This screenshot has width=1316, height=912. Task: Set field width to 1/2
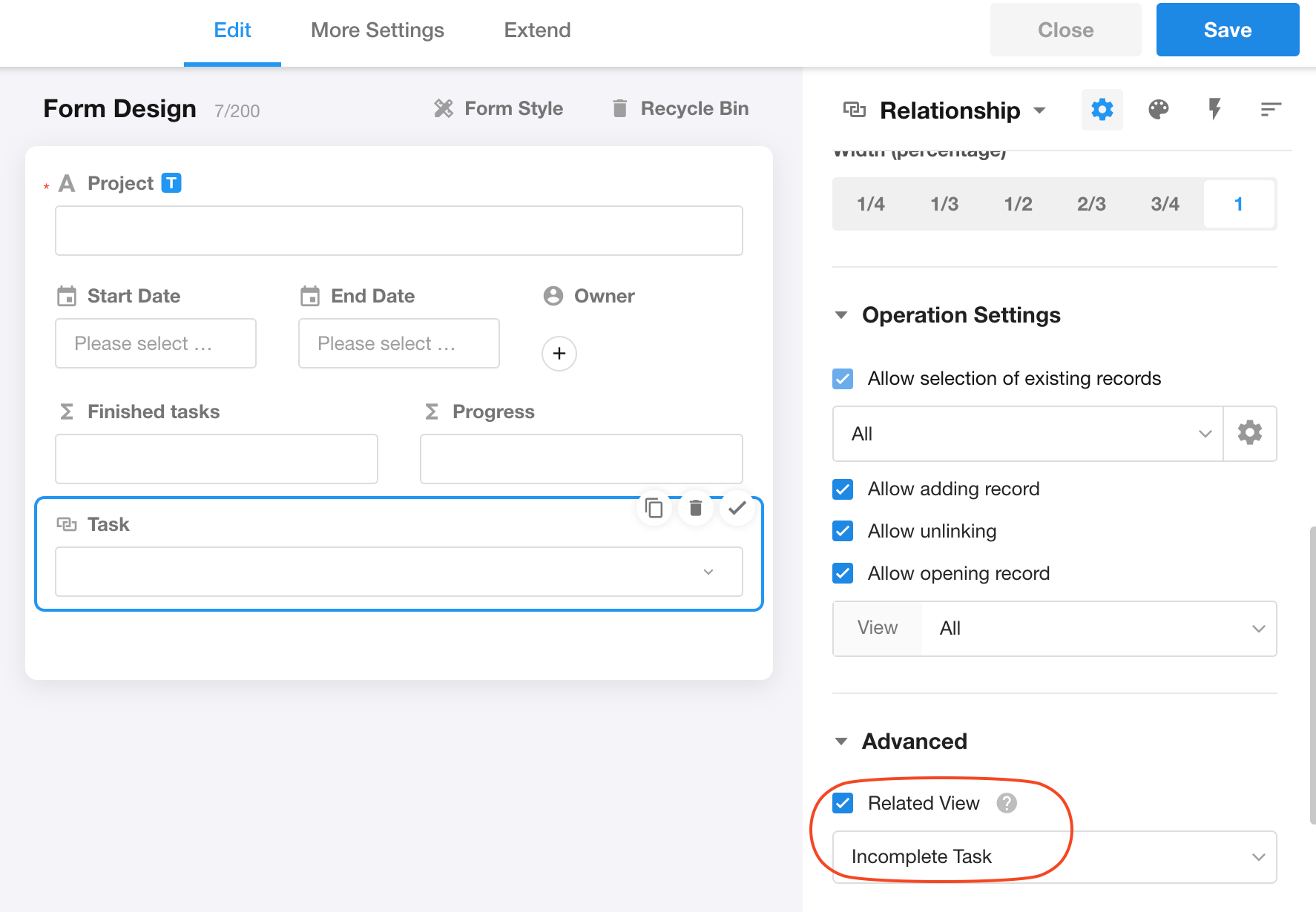point(1018,204)
